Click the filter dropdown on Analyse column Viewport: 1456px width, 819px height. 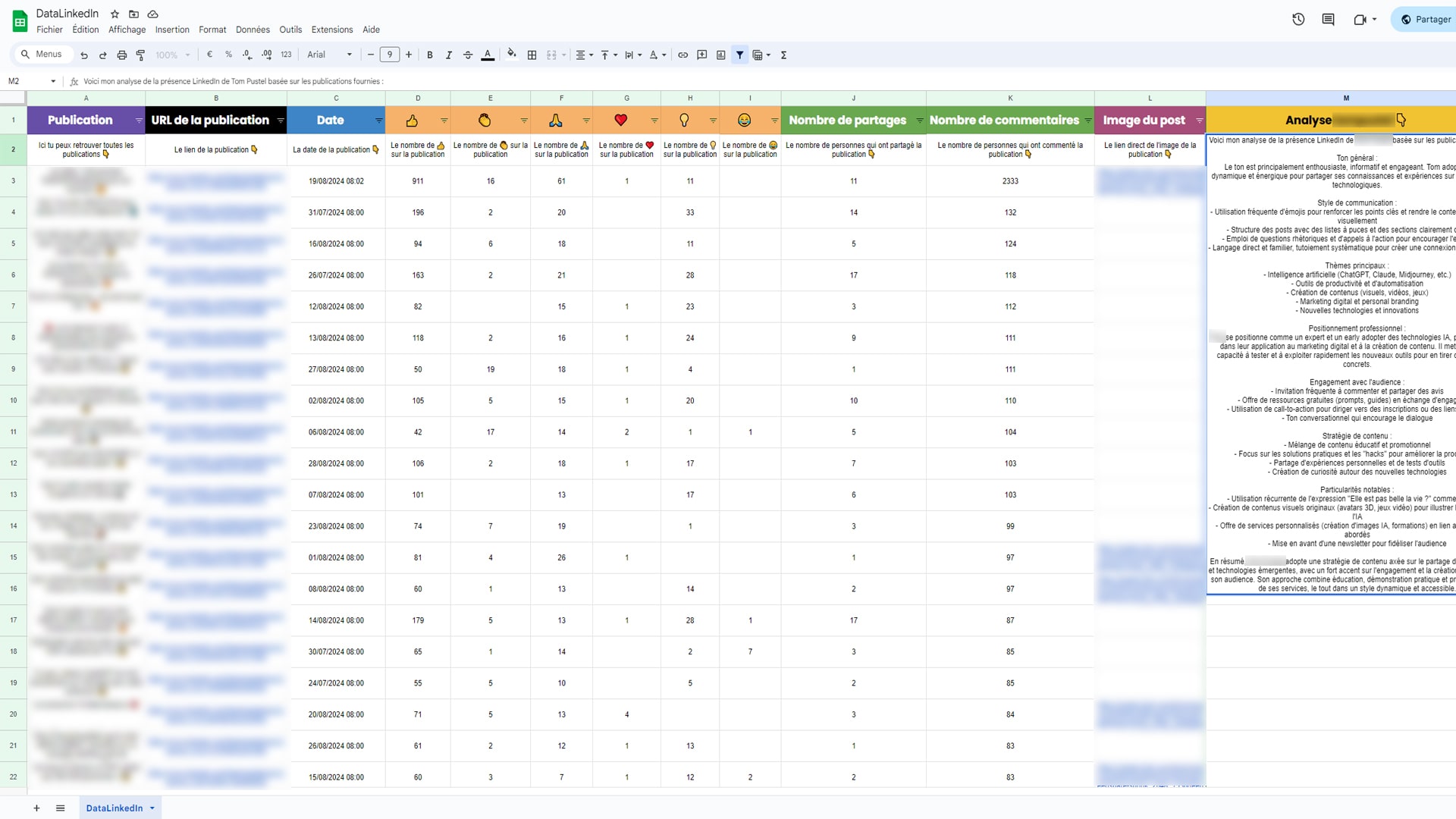point(1400,119)
